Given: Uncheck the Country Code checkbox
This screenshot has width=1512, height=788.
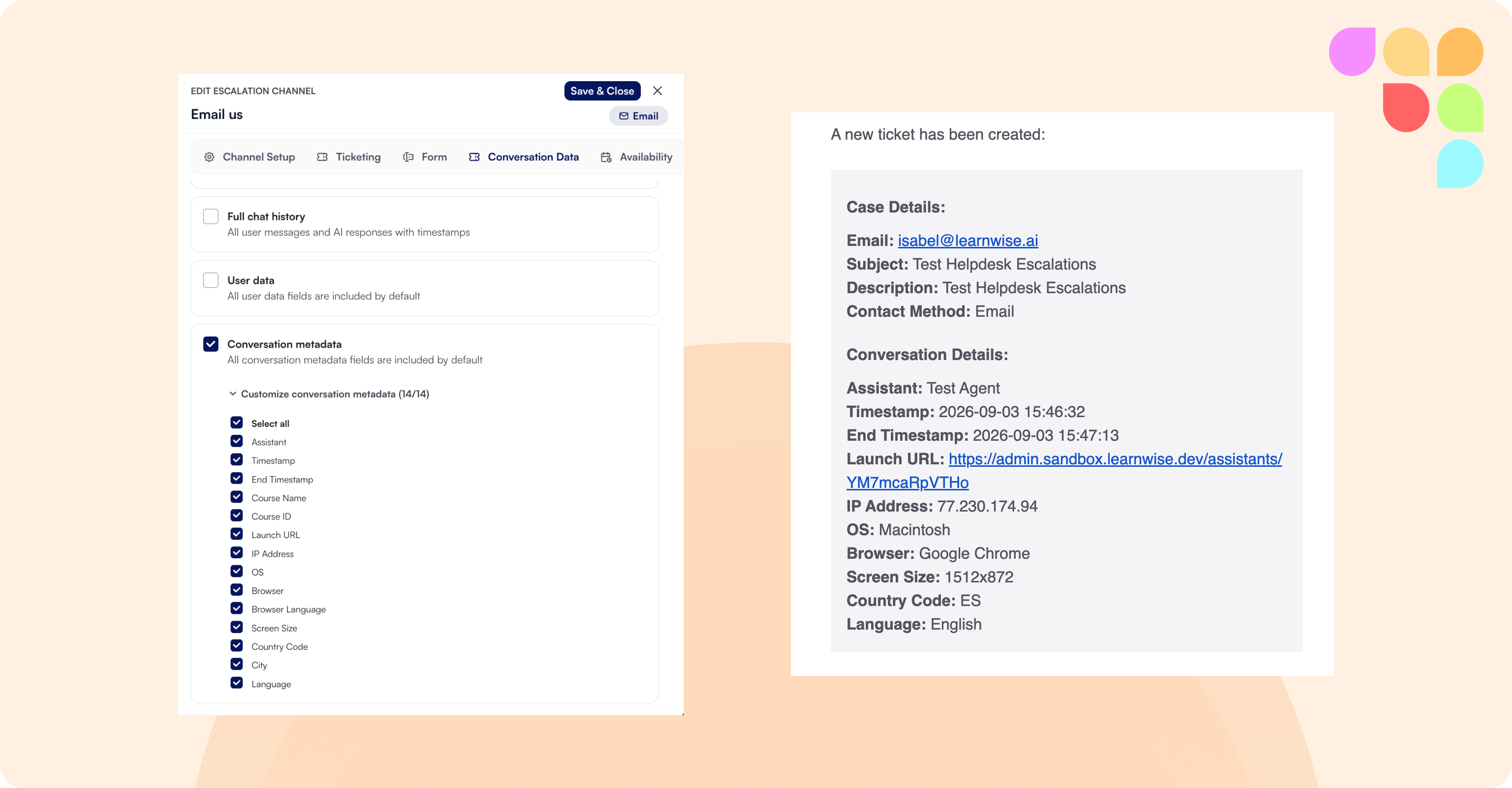Looking at the screenshot, I should tap(237, 646).
